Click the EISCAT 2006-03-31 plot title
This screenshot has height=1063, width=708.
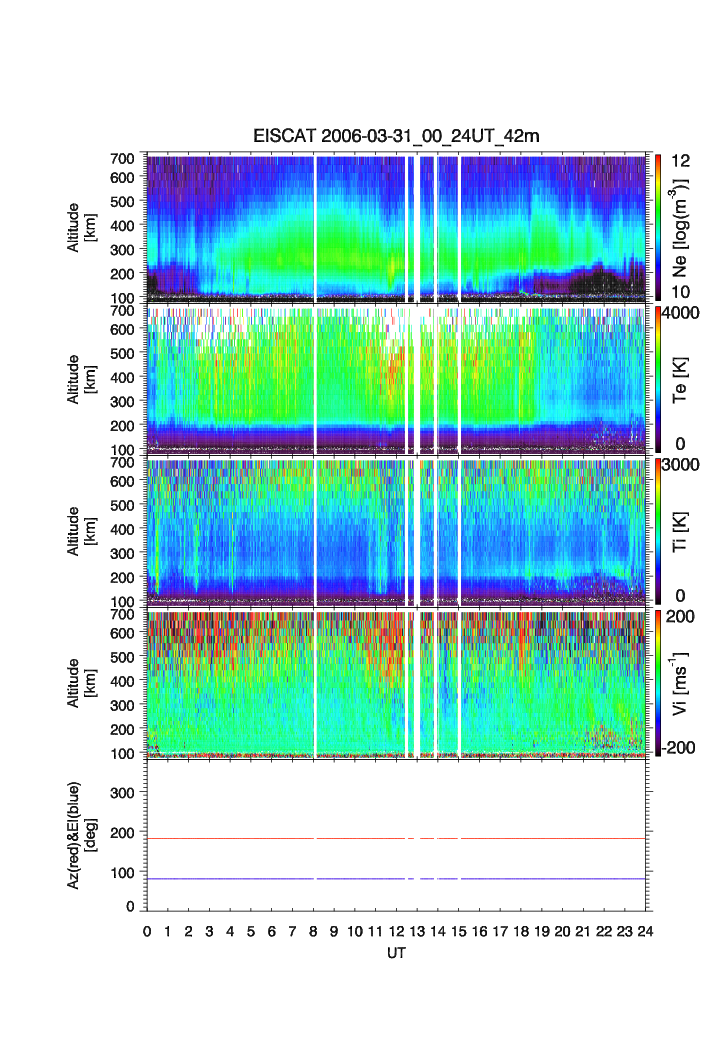click(x=400, y=136)
